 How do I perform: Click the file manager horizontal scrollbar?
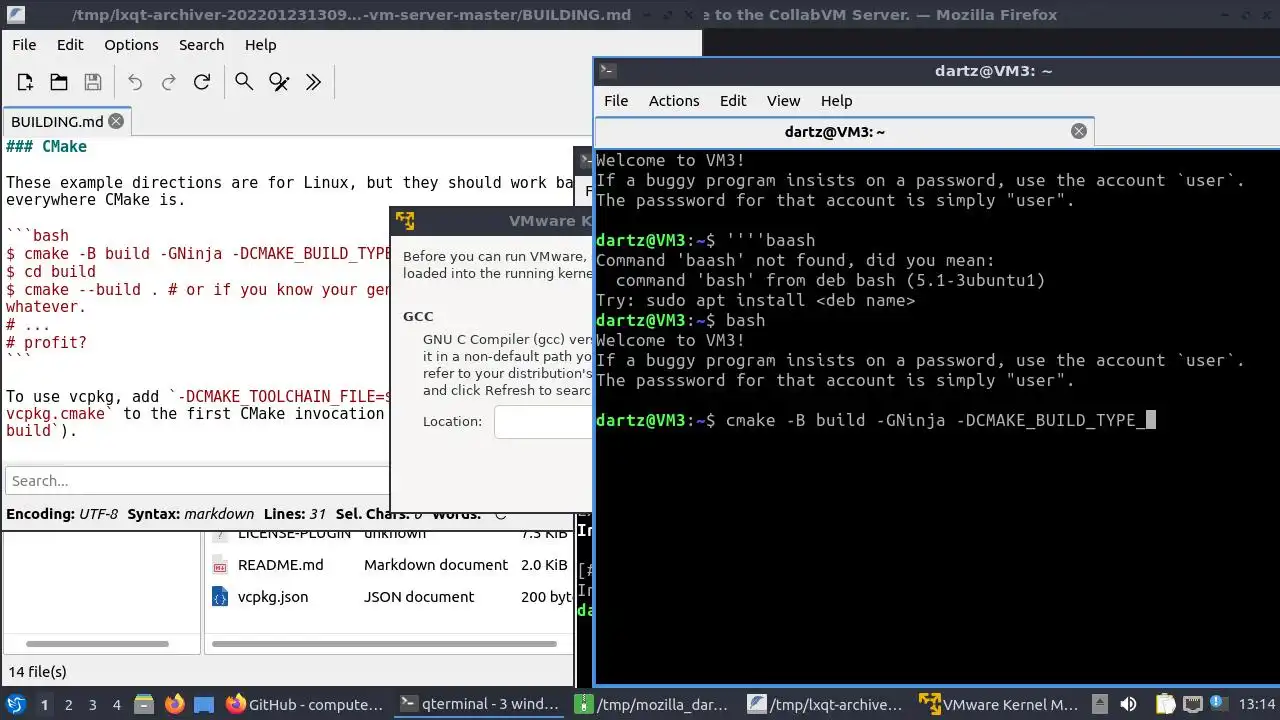[385, 644]
